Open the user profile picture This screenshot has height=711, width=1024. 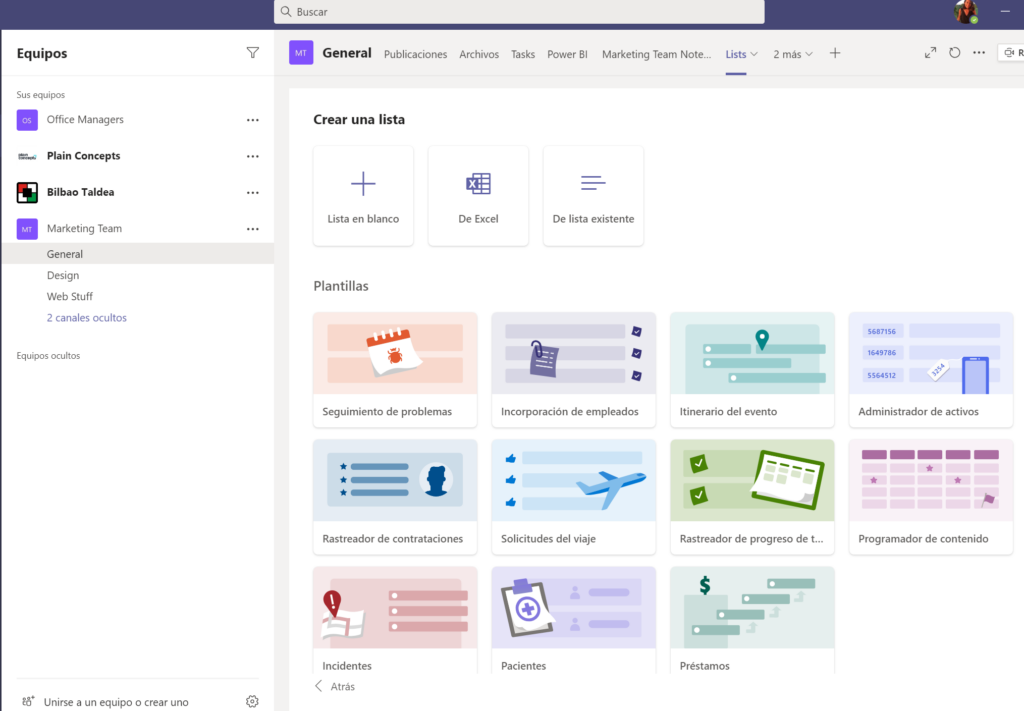pos(965,12)
